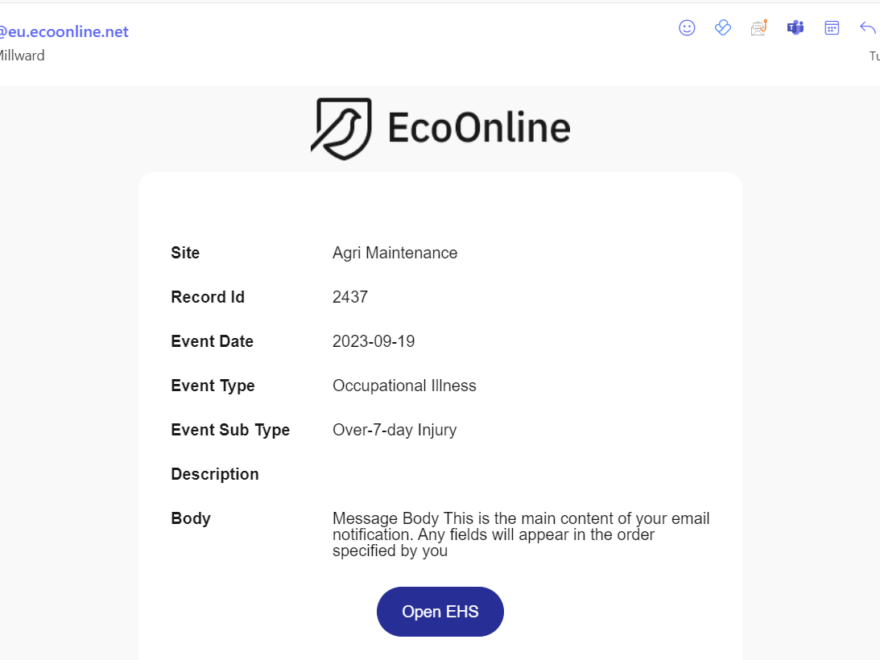Click the eu.ecoonline.net sender address
Viewport: 880px width, 660px height.
pyautogui.click(x=64, y=32)
